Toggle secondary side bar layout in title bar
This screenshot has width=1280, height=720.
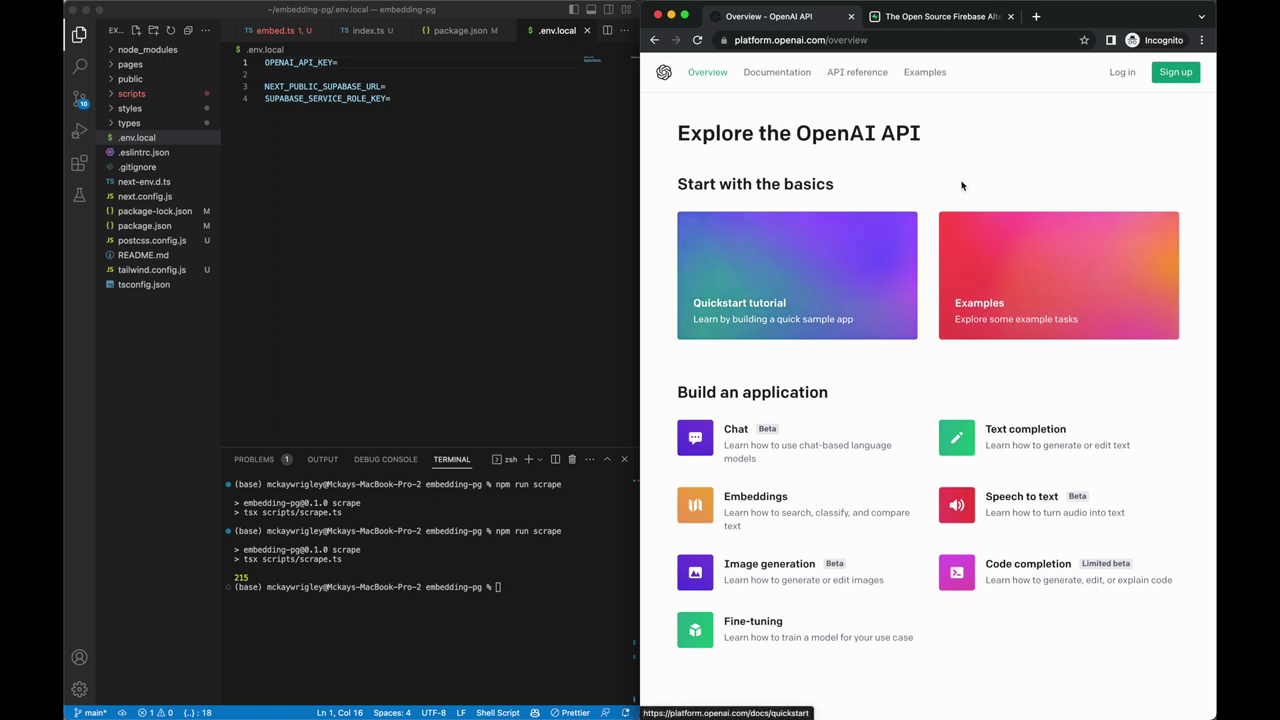(x=608, y=9)
